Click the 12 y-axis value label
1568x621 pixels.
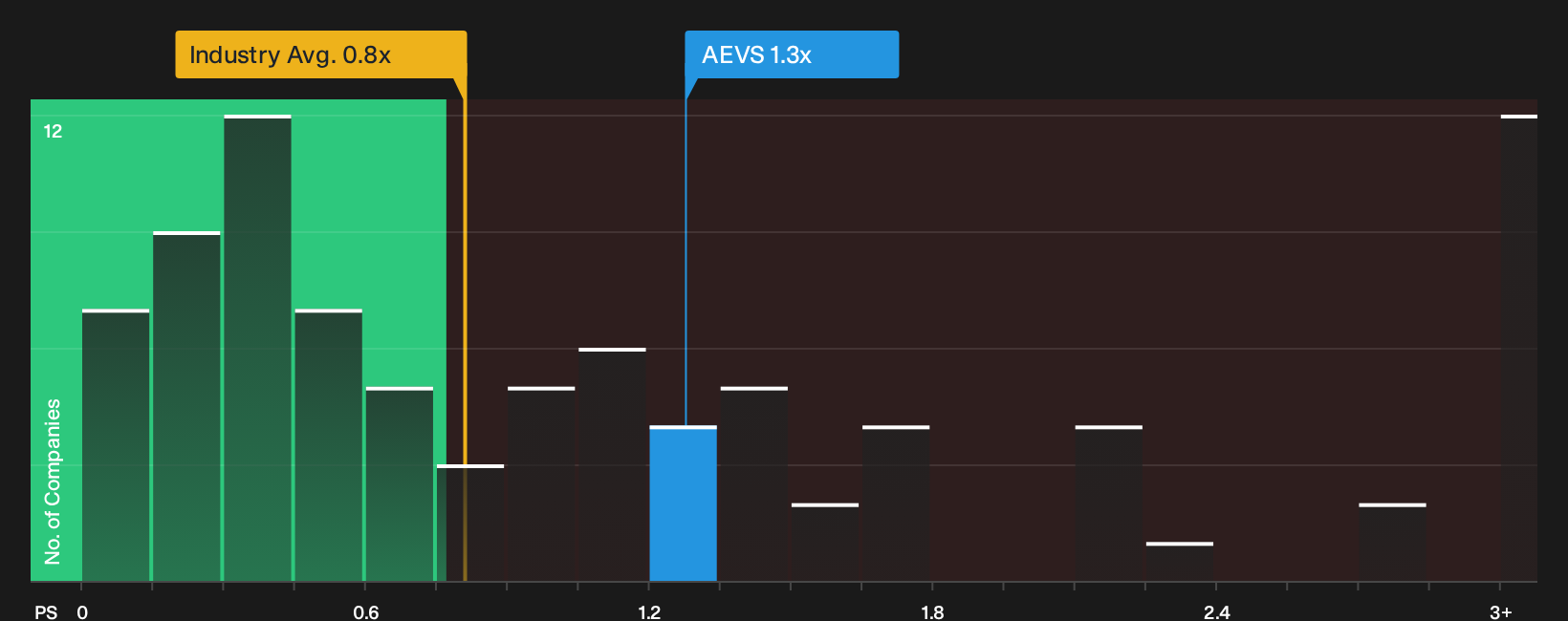click(x=53, y=131)
